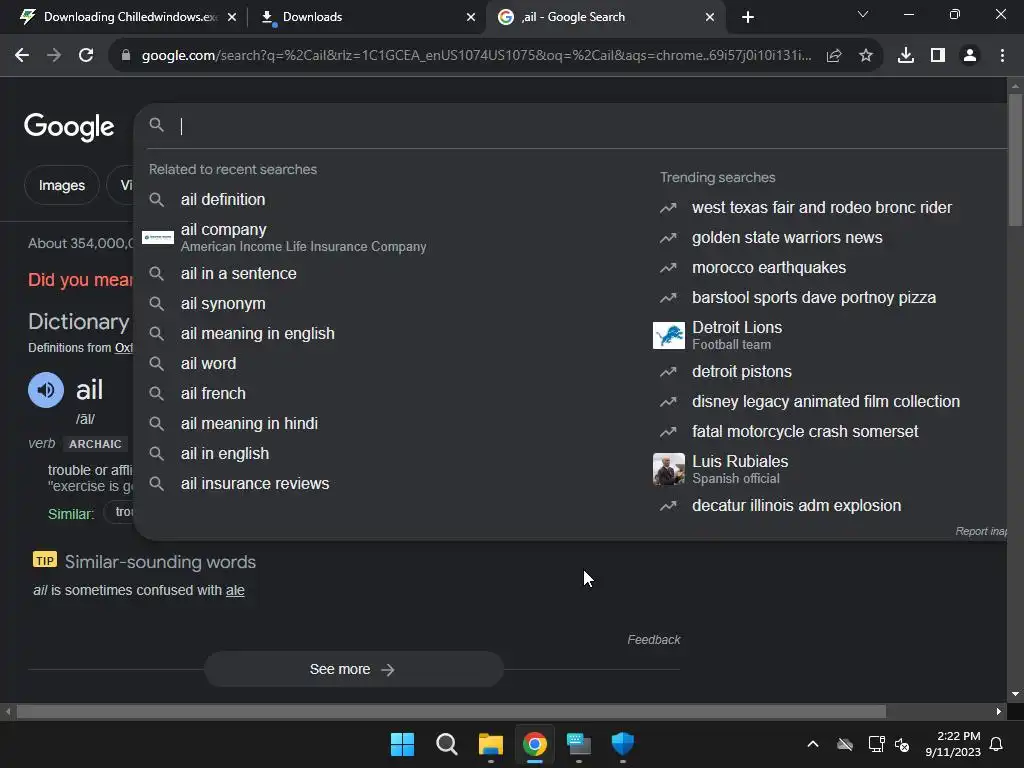Click the Luis Rubiales photo thumbnail

669,469
